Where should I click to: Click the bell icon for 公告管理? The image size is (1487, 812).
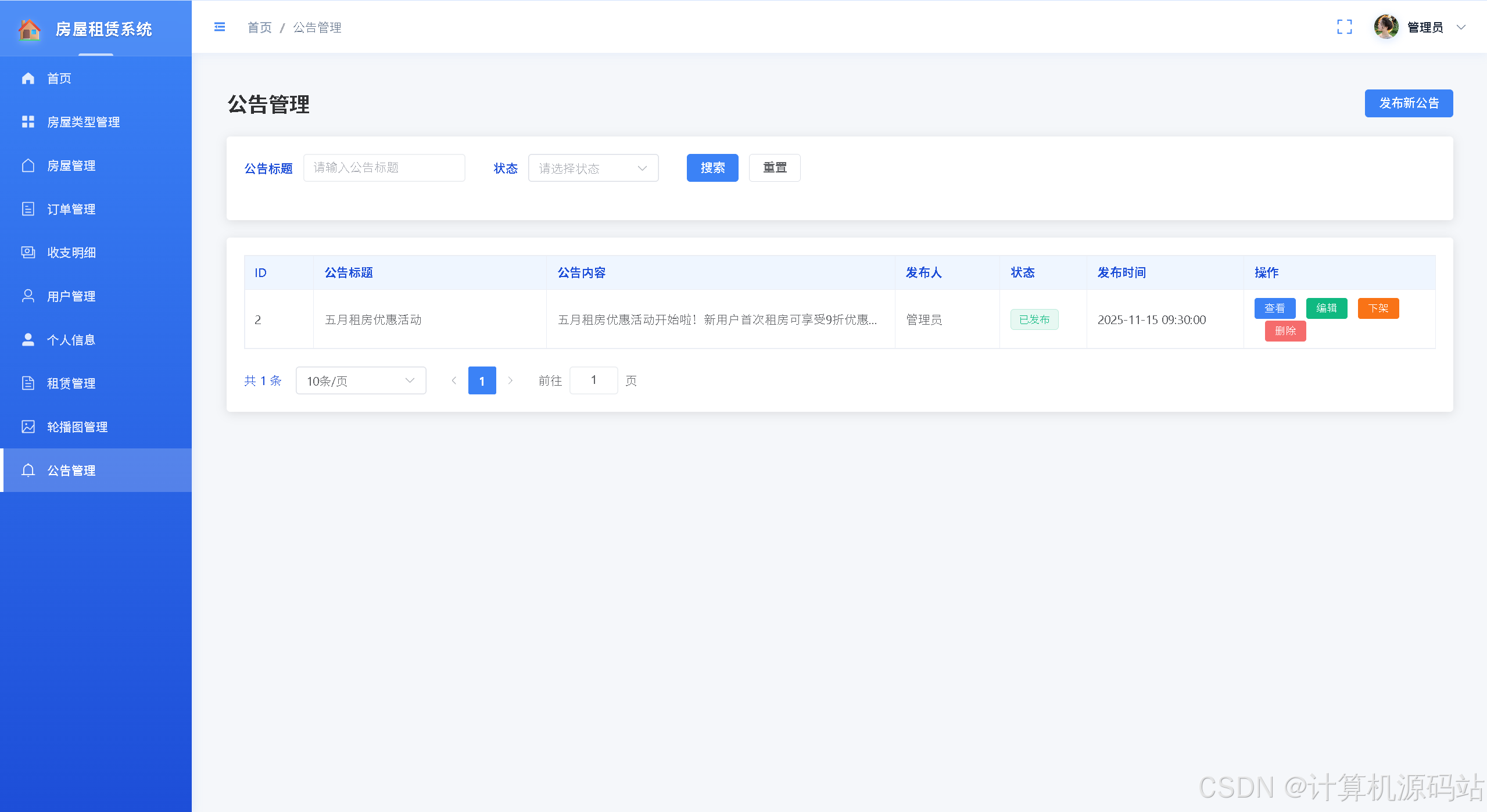[28, 470]
